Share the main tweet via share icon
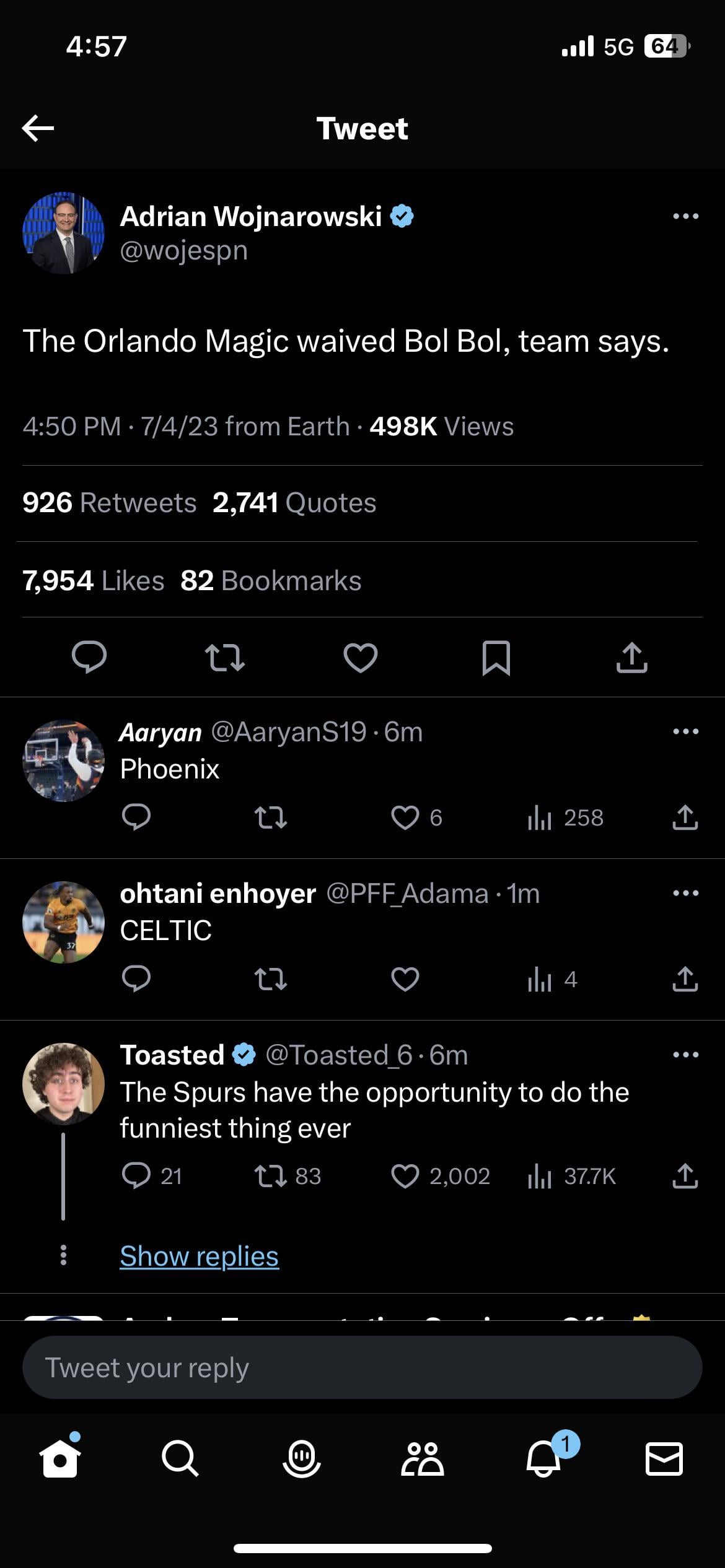This screenshot has height=1568, width=725. coord(631,657)
